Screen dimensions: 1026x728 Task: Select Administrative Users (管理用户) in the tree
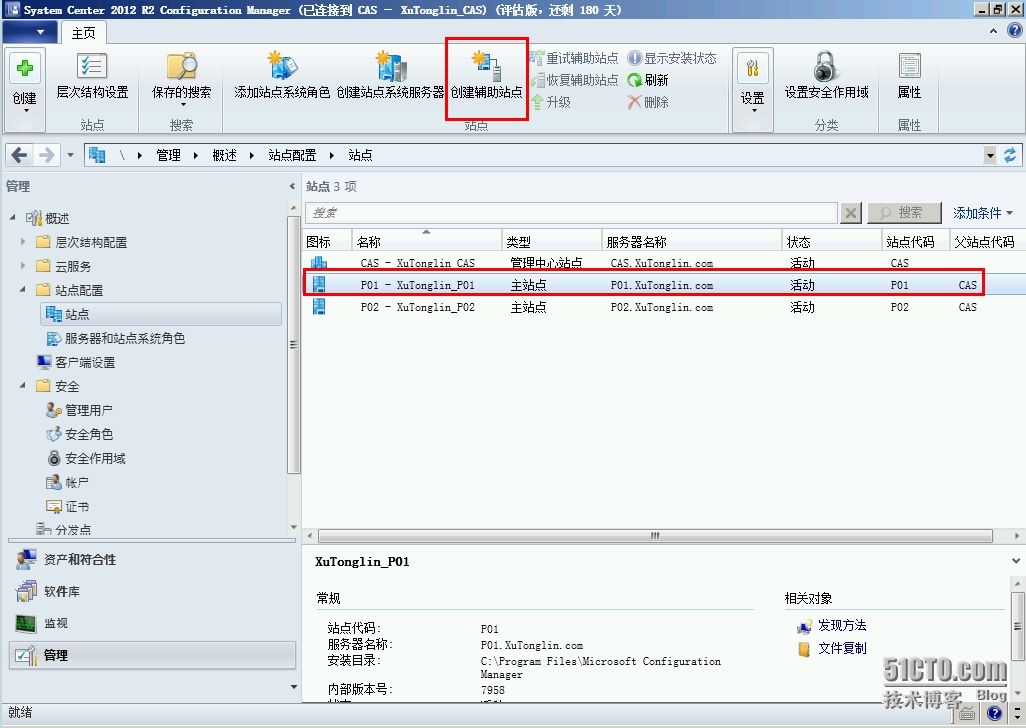(79, 410)
